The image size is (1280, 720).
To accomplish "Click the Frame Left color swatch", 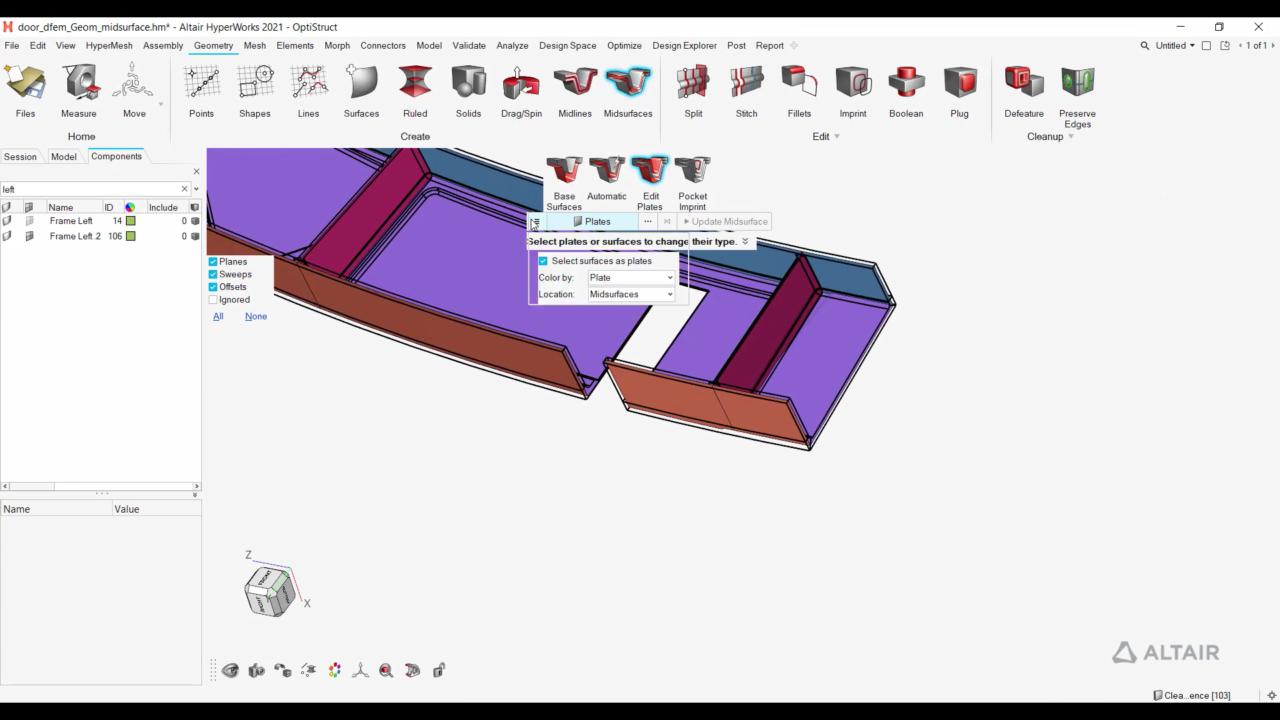I will (x=130, y=221).
